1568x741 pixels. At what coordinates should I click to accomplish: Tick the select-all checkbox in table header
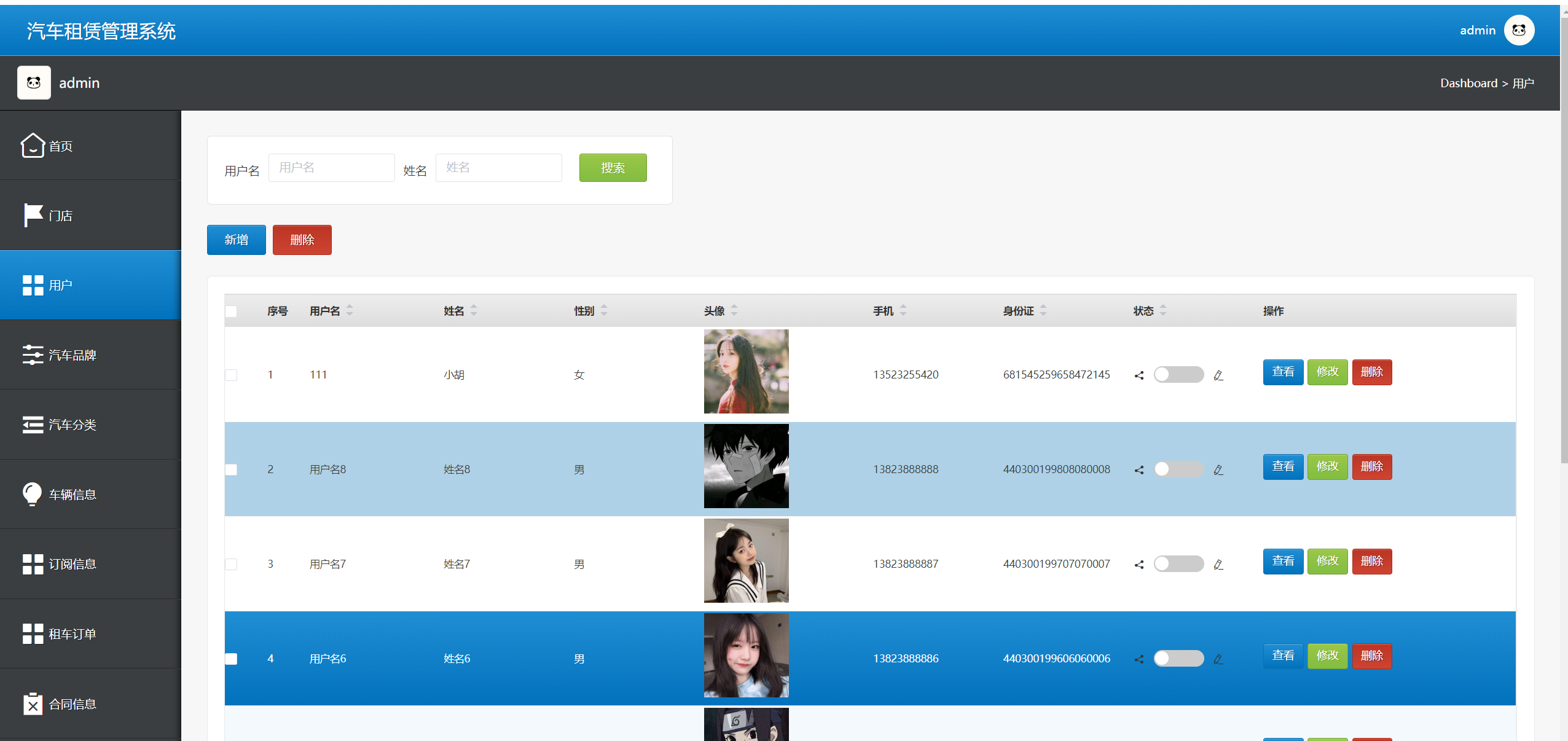[231, 311]
